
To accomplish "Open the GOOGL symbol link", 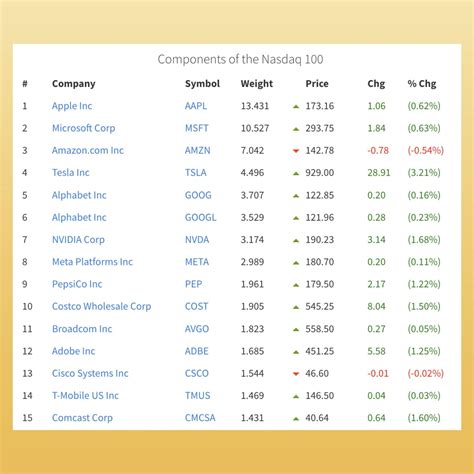I will pyautogui.click(x=201, y=217).
